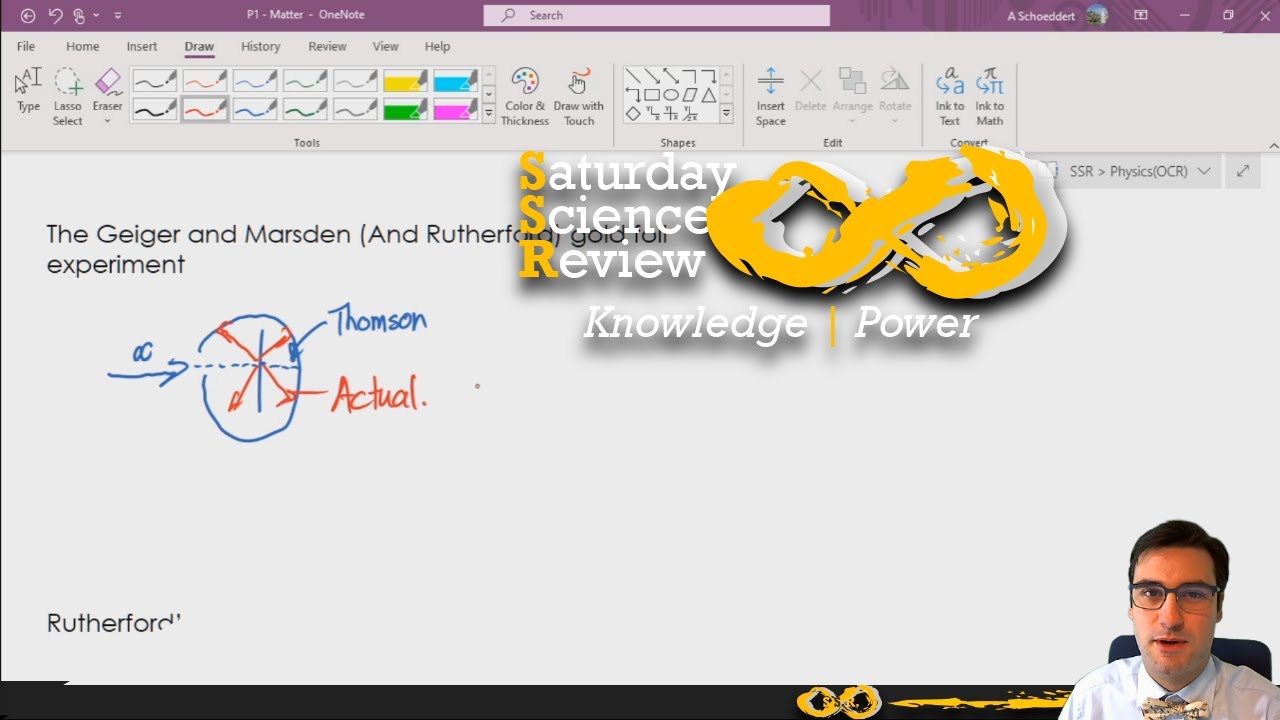This screenshot has height=720, width=1280.
Task: Switch to the View tab
Action: tap(385, 46)
